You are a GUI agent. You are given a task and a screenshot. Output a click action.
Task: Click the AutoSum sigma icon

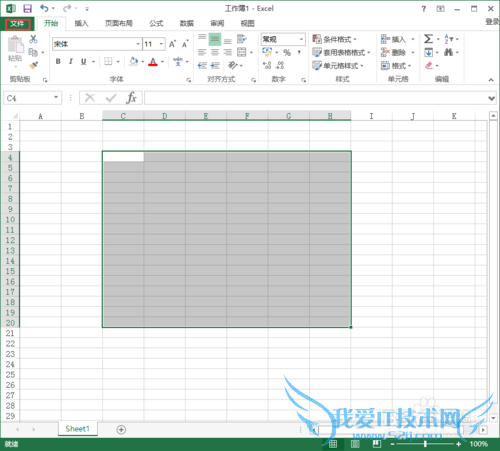428,39
